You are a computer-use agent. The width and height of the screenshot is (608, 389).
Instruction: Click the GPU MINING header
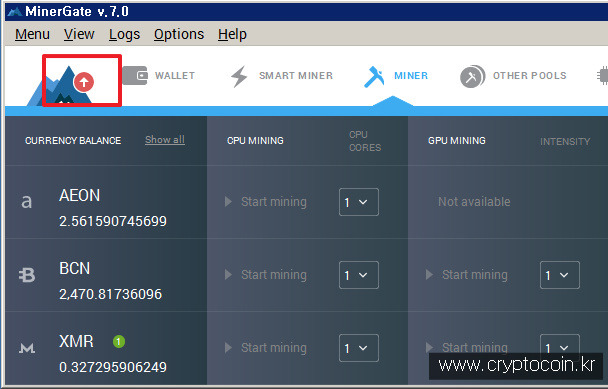click(x=457, y=140)
